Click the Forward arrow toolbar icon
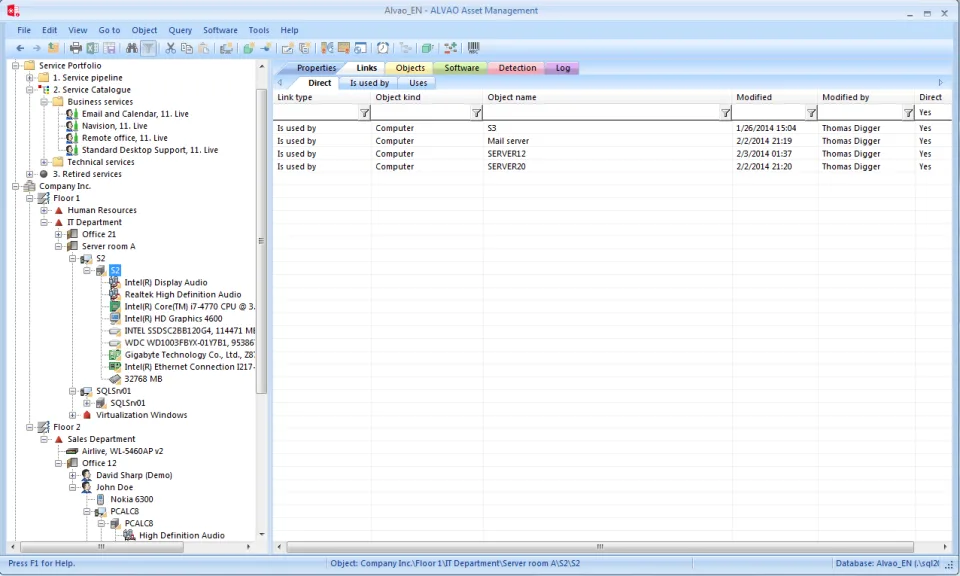960x576 pixels. click(x=36, y=48)
